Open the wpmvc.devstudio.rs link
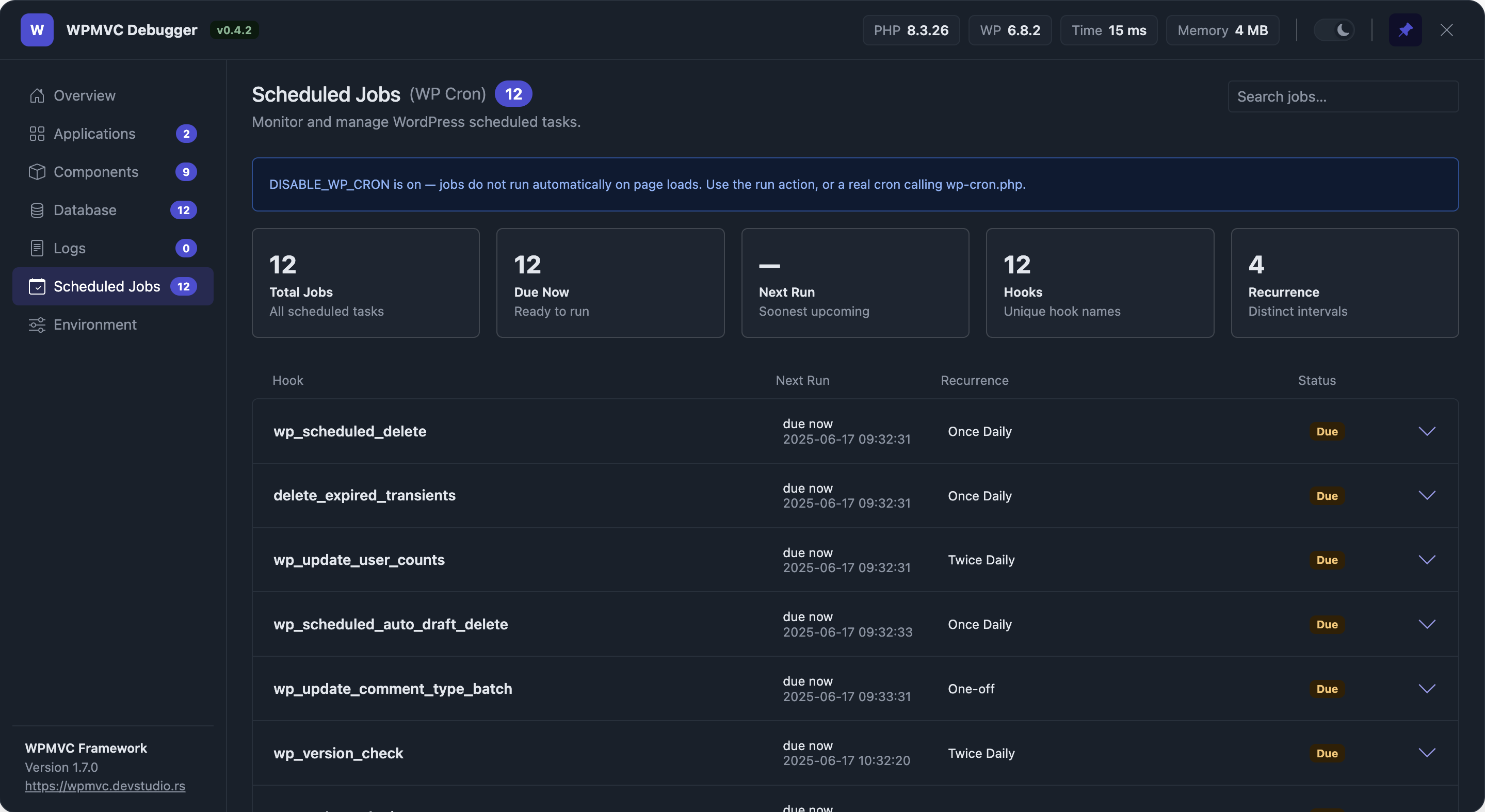The width and height of the screenshot is (1485, 812). (x=105, y=786)
